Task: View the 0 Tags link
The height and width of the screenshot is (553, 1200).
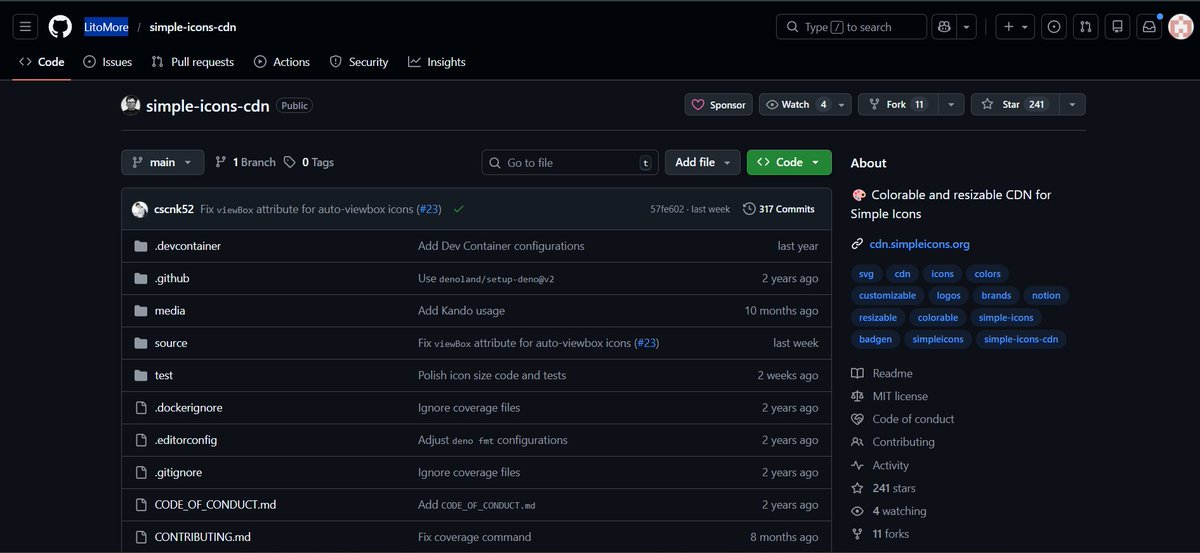Action: point(309,162)
